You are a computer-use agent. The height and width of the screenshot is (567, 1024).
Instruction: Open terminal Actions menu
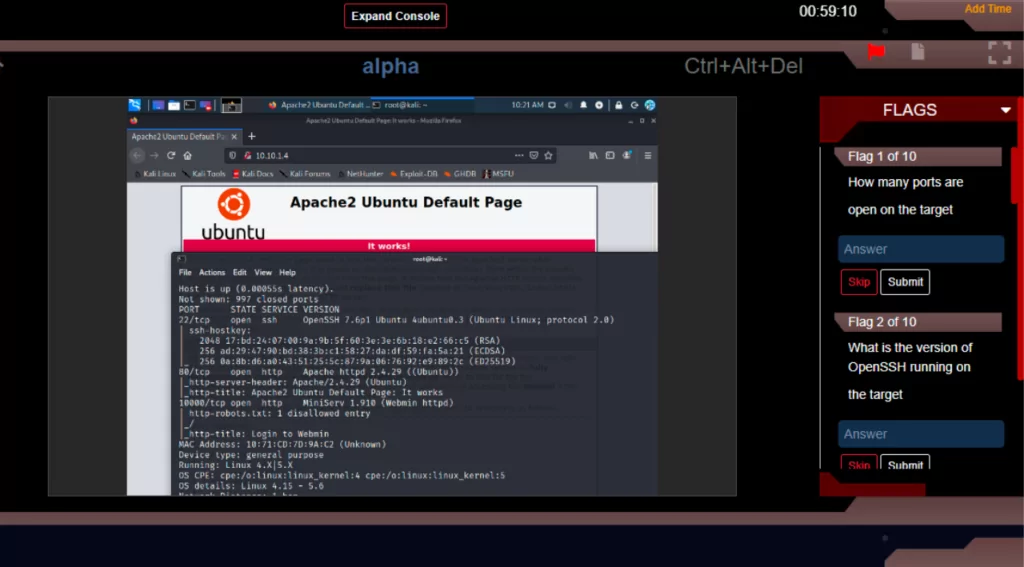[212, 272]
